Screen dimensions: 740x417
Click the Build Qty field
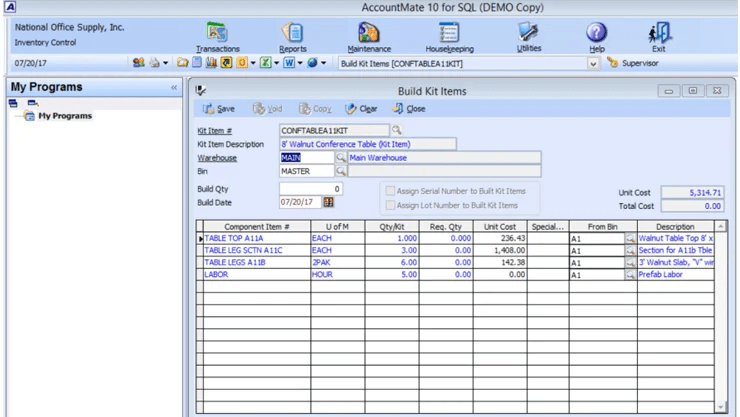coord(311,189)
